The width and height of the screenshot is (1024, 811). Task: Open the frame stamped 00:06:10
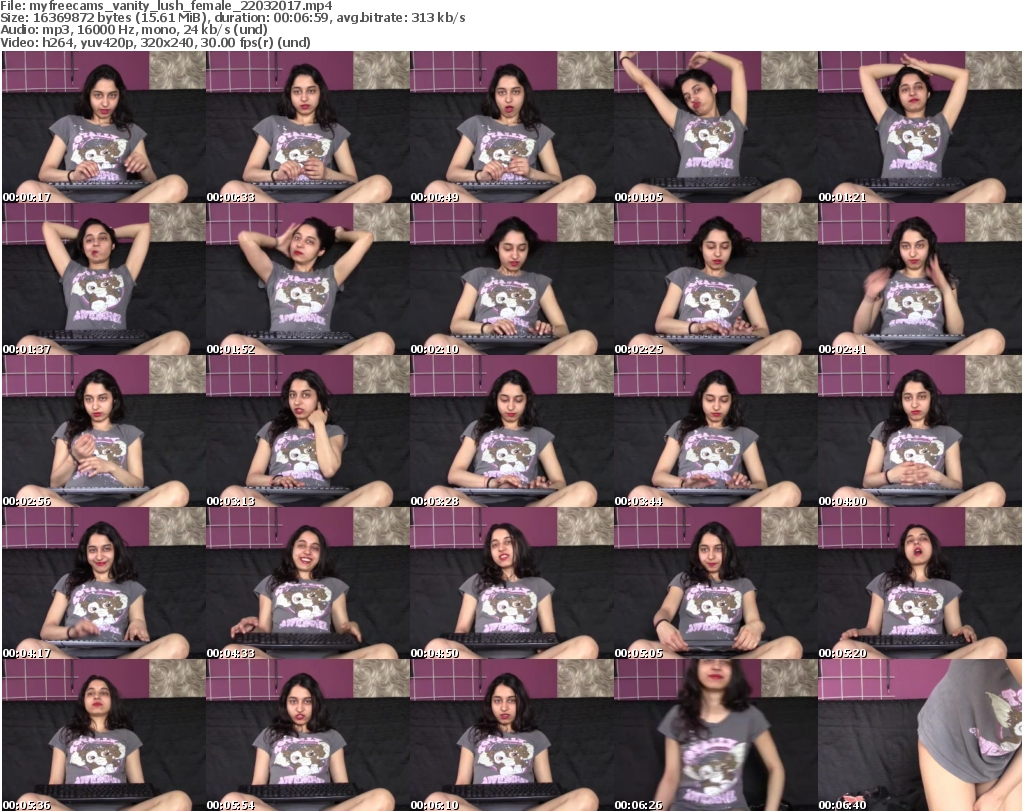512,735
